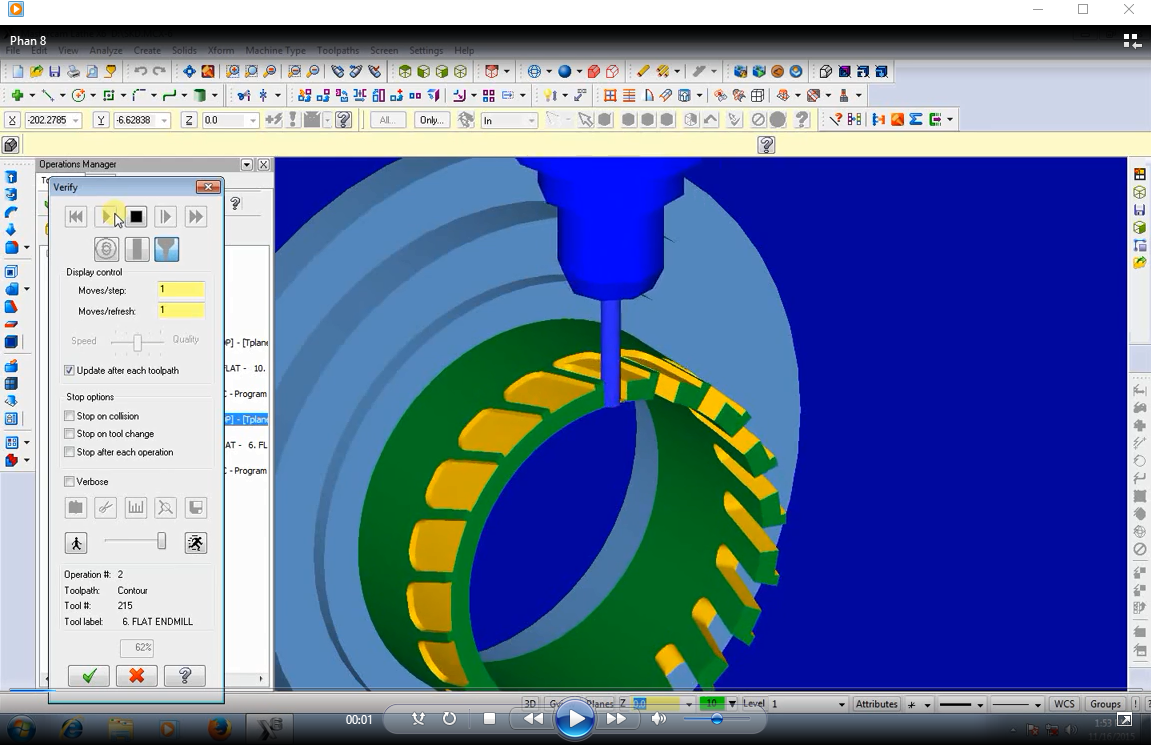The width and height of the screenshot is (1151, 745).
Task: Click the Create rectangle icon
Action: coord(109,95)
